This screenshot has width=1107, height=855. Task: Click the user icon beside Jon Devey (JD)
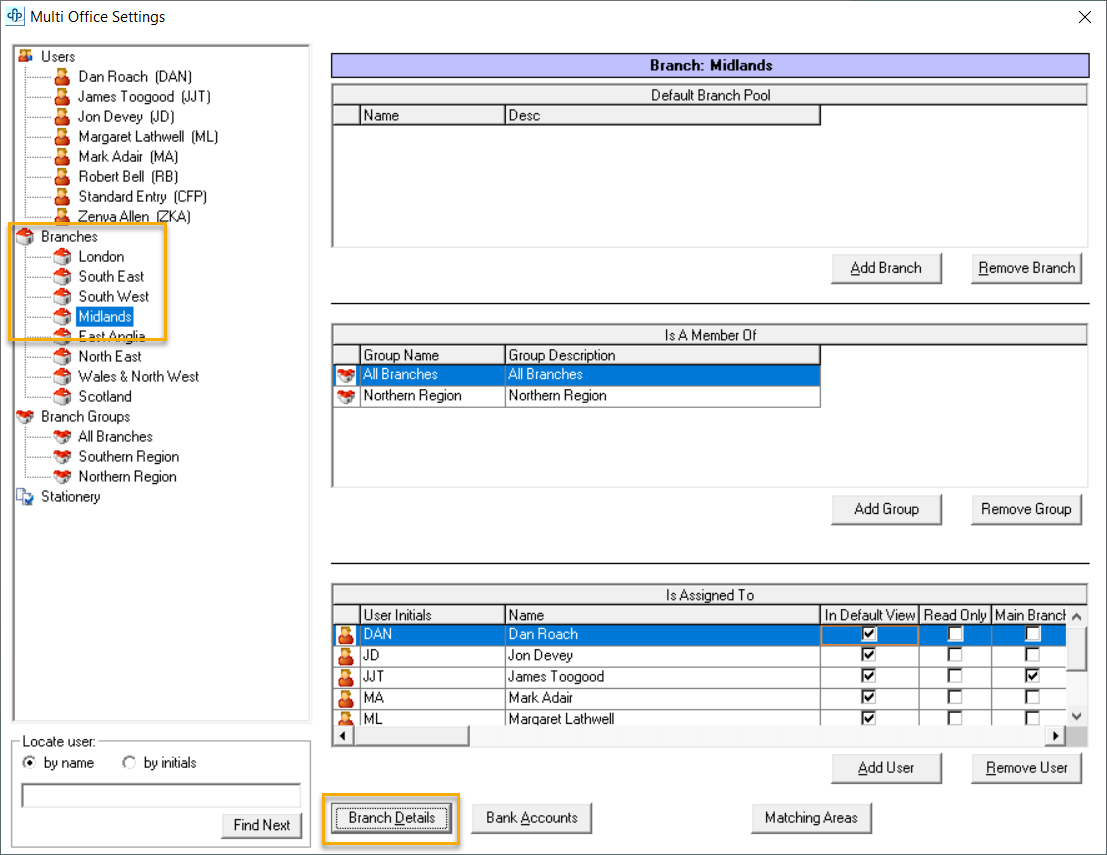coord(62,116)
